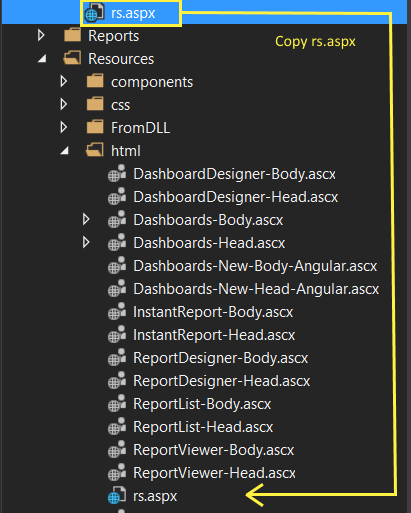
Task: Select ReportDesigner-Body.ascx file
Action: [220, 358]
